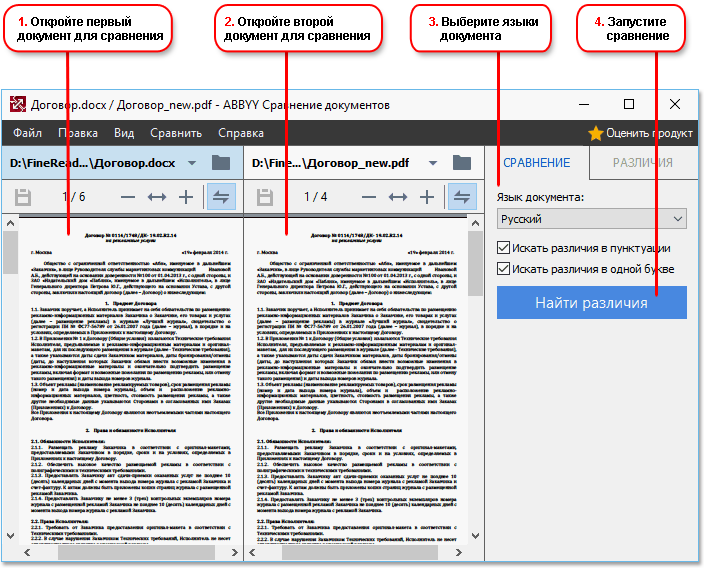Zoom in plus icon in left pane
The width and height of the screenshot is (710, 575).
186,197
